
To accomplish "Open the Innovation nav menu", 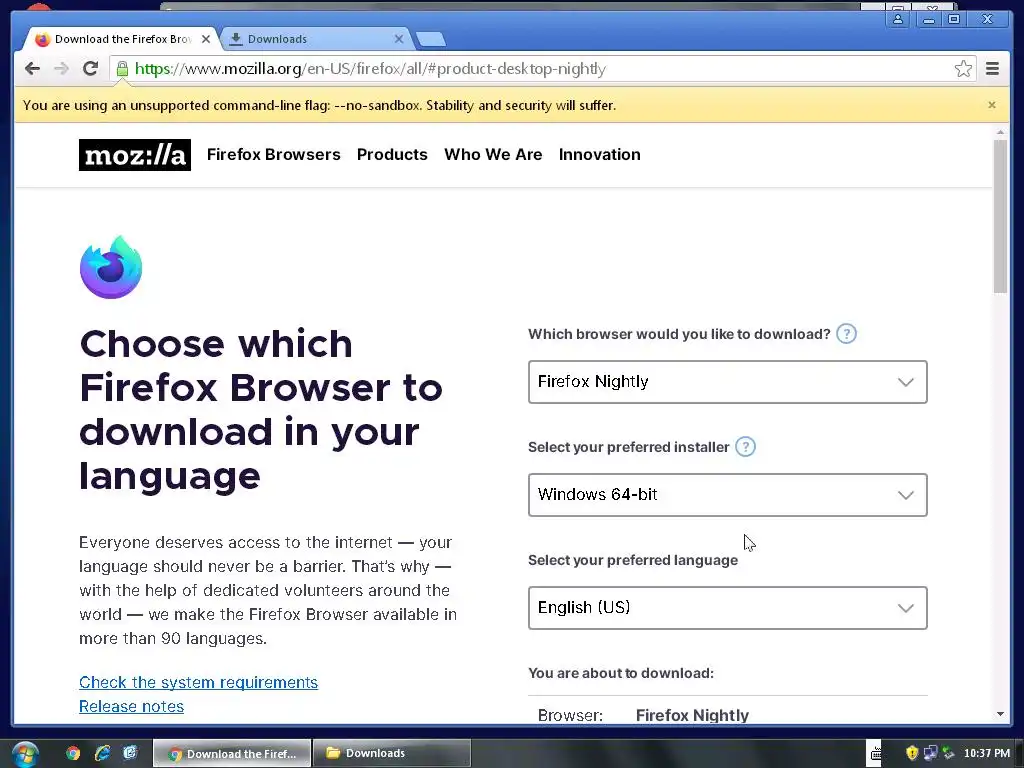I will [600, 155].
